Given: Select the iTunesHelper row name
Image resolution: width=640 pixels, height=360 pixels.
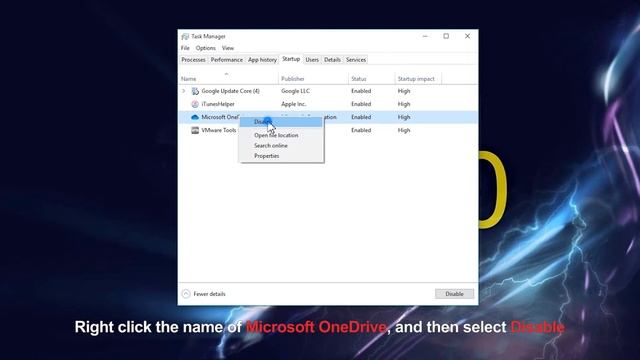Looking at the screenshot, I should point(218,104).
